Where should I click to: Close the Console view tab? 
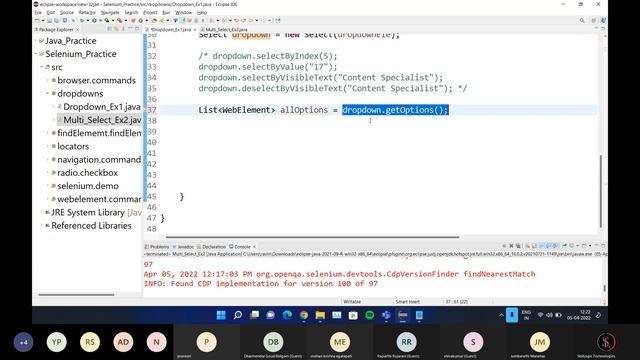pos(254,247)
